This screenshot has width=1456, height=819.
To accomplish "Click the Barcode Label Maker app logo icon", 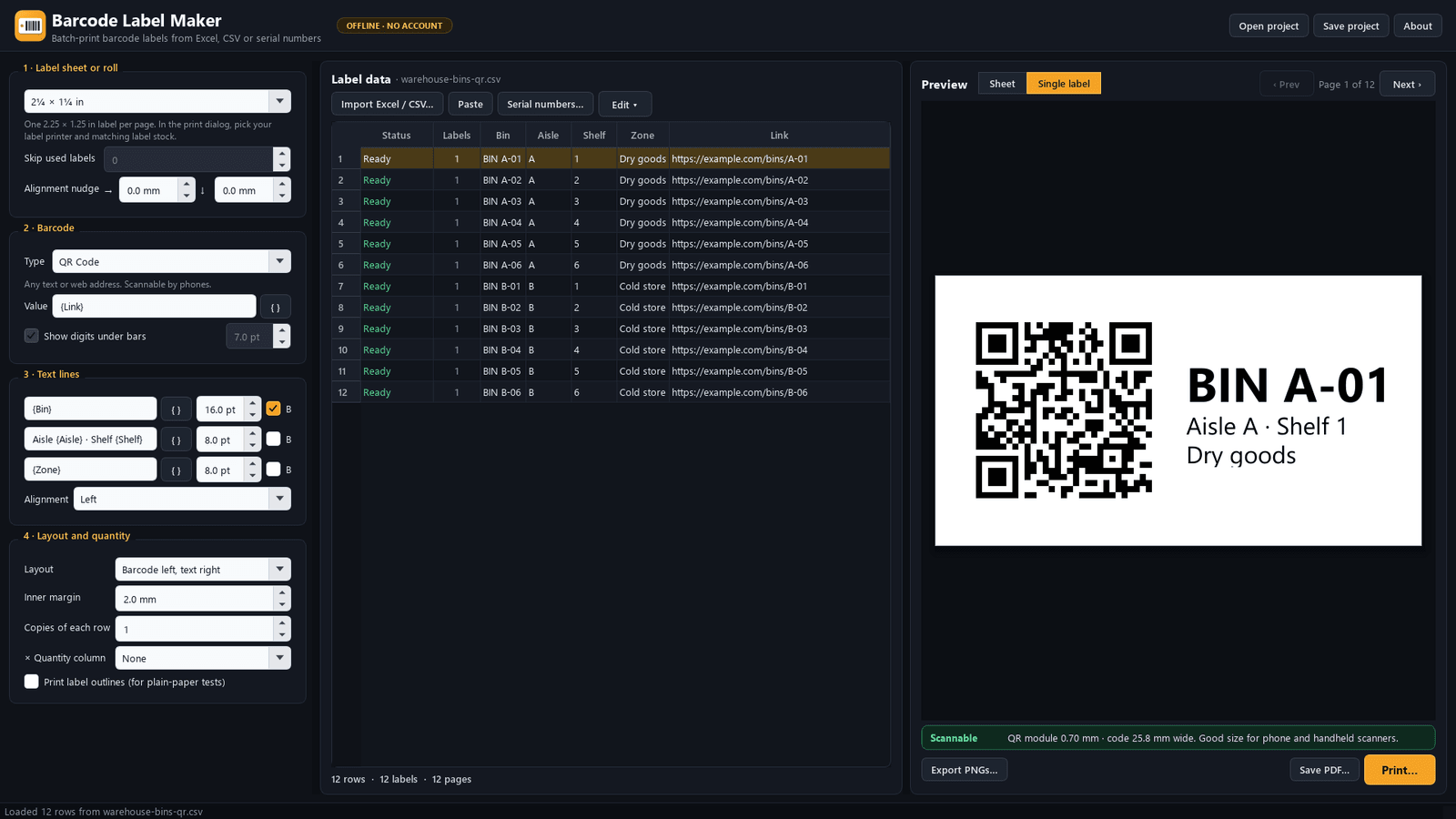I will [30, 25].
